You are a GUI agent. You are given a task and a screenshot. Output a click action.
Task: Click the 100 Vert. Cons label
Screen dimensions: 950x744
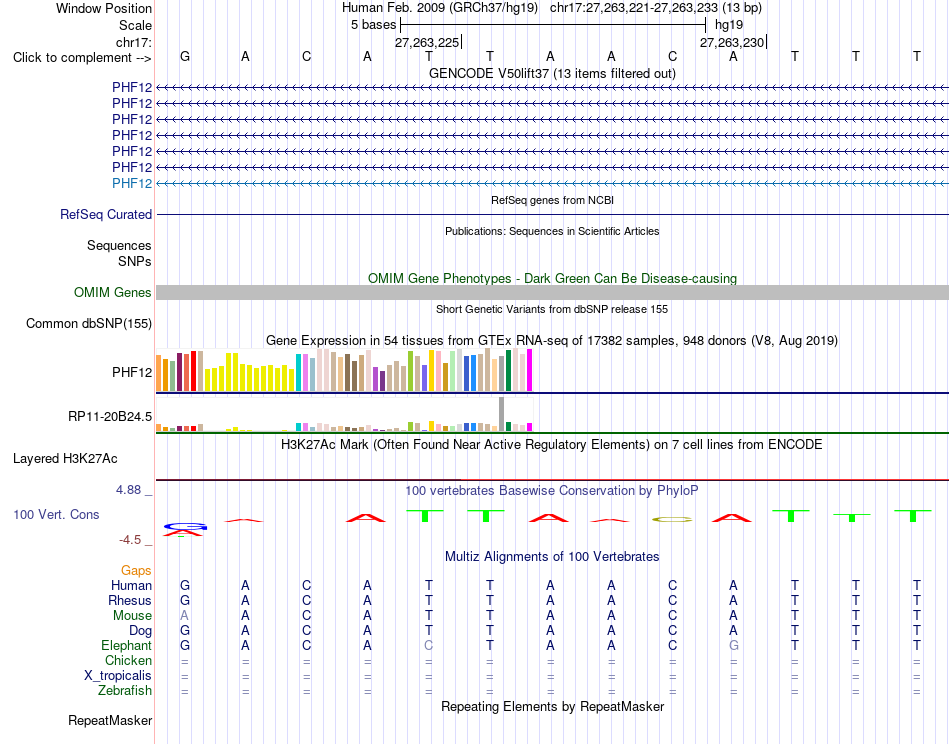pyautogui.click(x=56, y=514)
